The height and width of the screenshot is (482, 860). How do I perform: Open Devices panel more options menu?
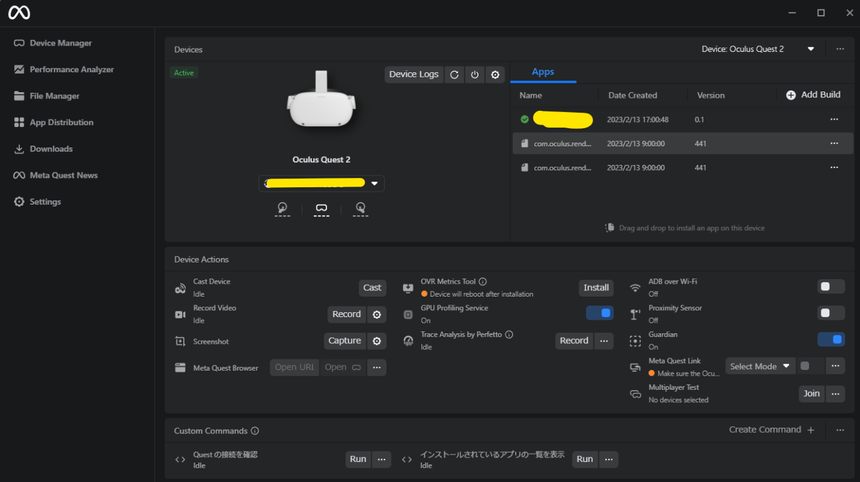(x=840, y=49)
